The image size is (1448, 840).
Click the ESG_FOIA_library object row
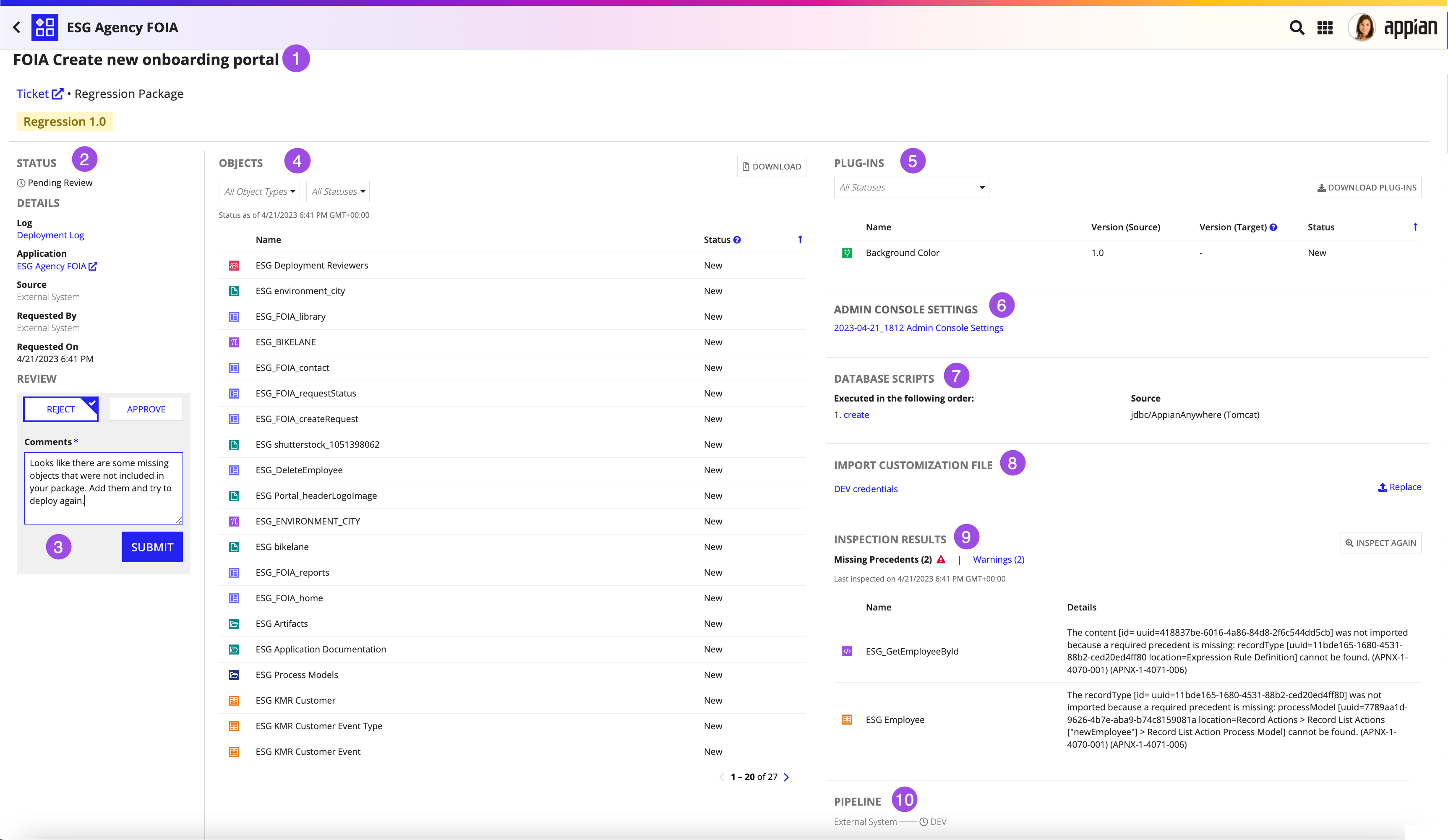click(512, 317)
